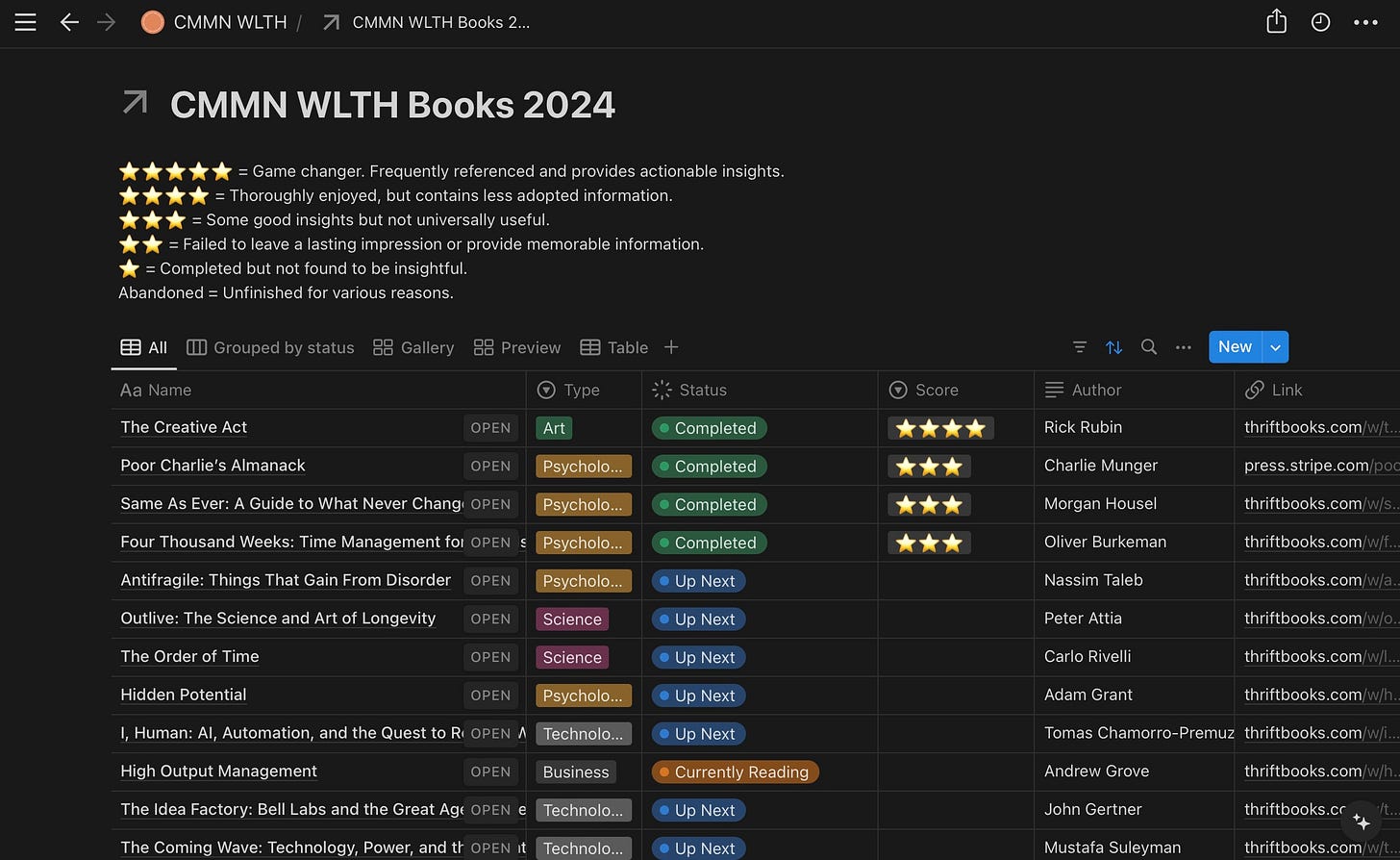Screen dimensions: 1400x860
Task: Click OPEN on The Order of Time row
Action: click(x=490, y=657)
